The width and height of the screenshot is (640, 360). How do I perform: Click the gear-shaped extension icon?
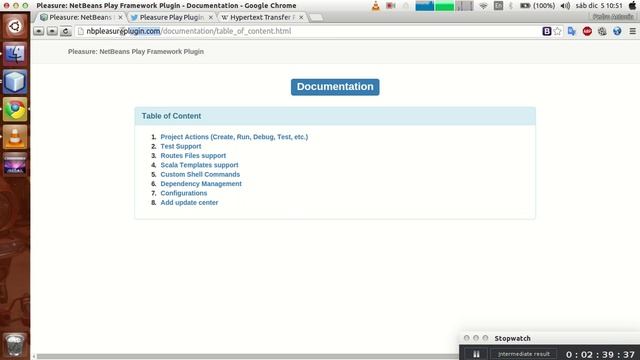coord(602,31)
